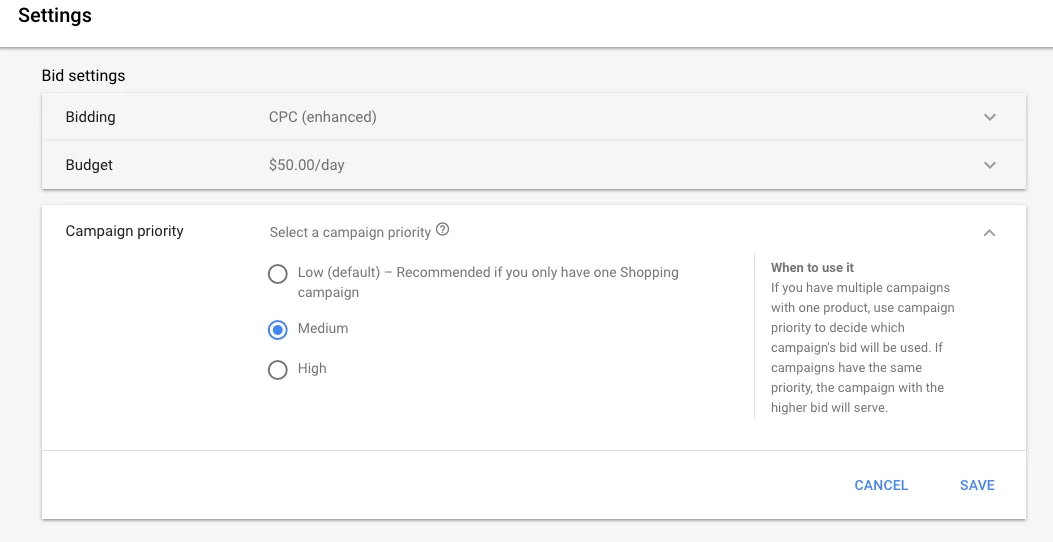Click the CPC (enhanced) bidding value
Viewport: 1053px width, 542px height.
[x=322, y=117]
